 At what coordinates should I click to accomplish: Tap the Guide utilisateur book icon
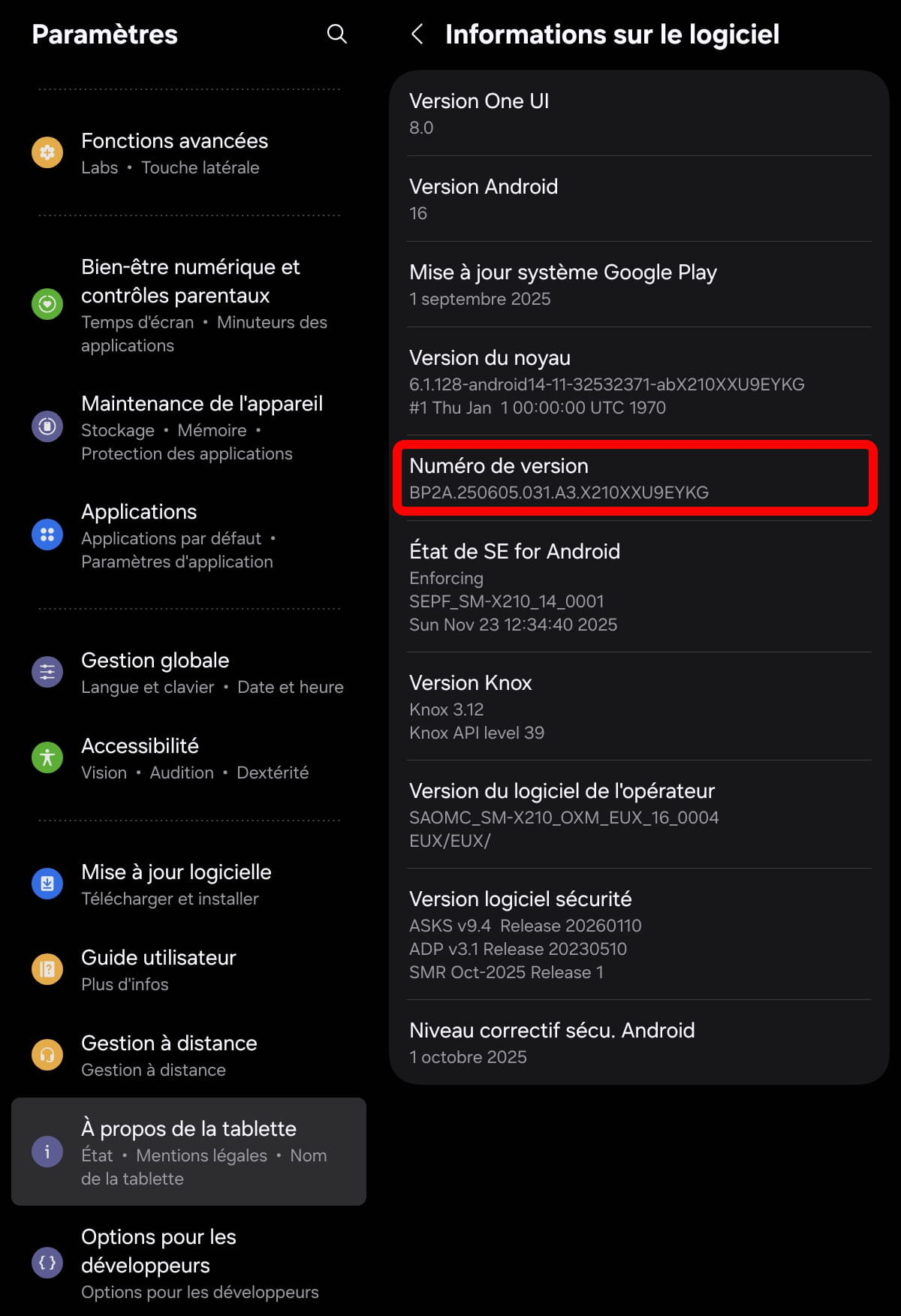pos(47,969)
